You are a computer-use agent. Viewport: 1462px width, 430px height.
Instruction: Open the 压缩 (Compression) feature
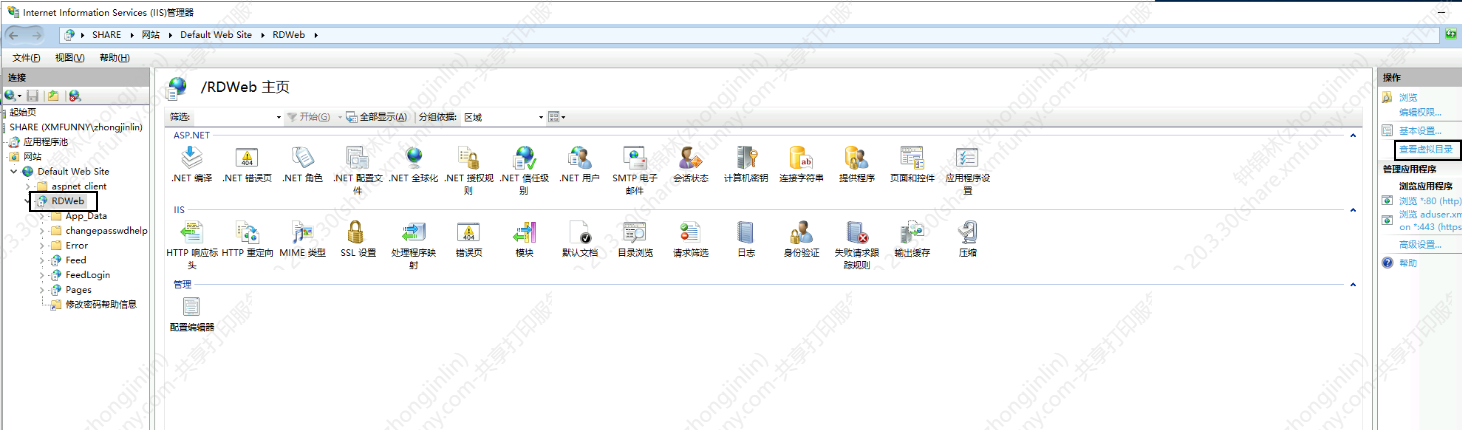click(967, 233)
